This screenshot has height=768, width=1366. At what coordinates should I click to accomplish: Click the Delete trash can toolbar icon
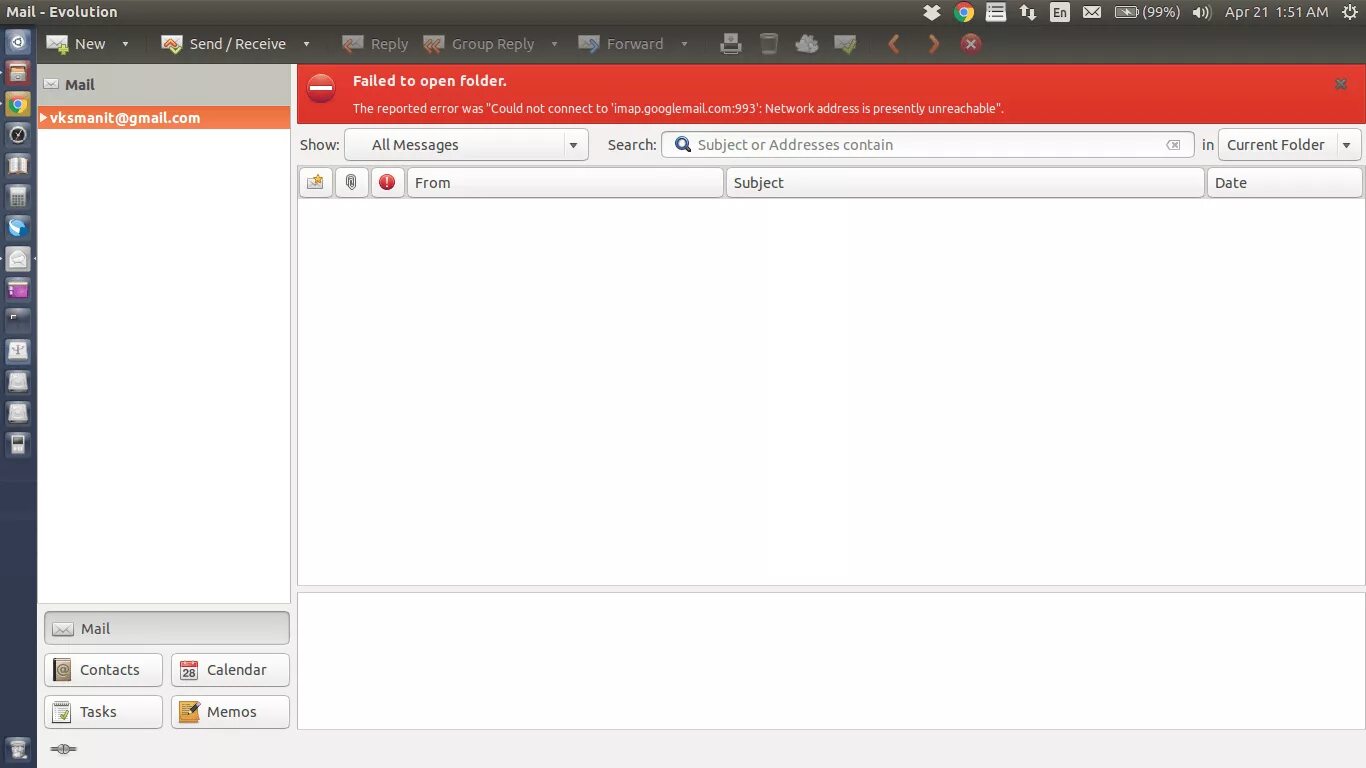point(768,44)
